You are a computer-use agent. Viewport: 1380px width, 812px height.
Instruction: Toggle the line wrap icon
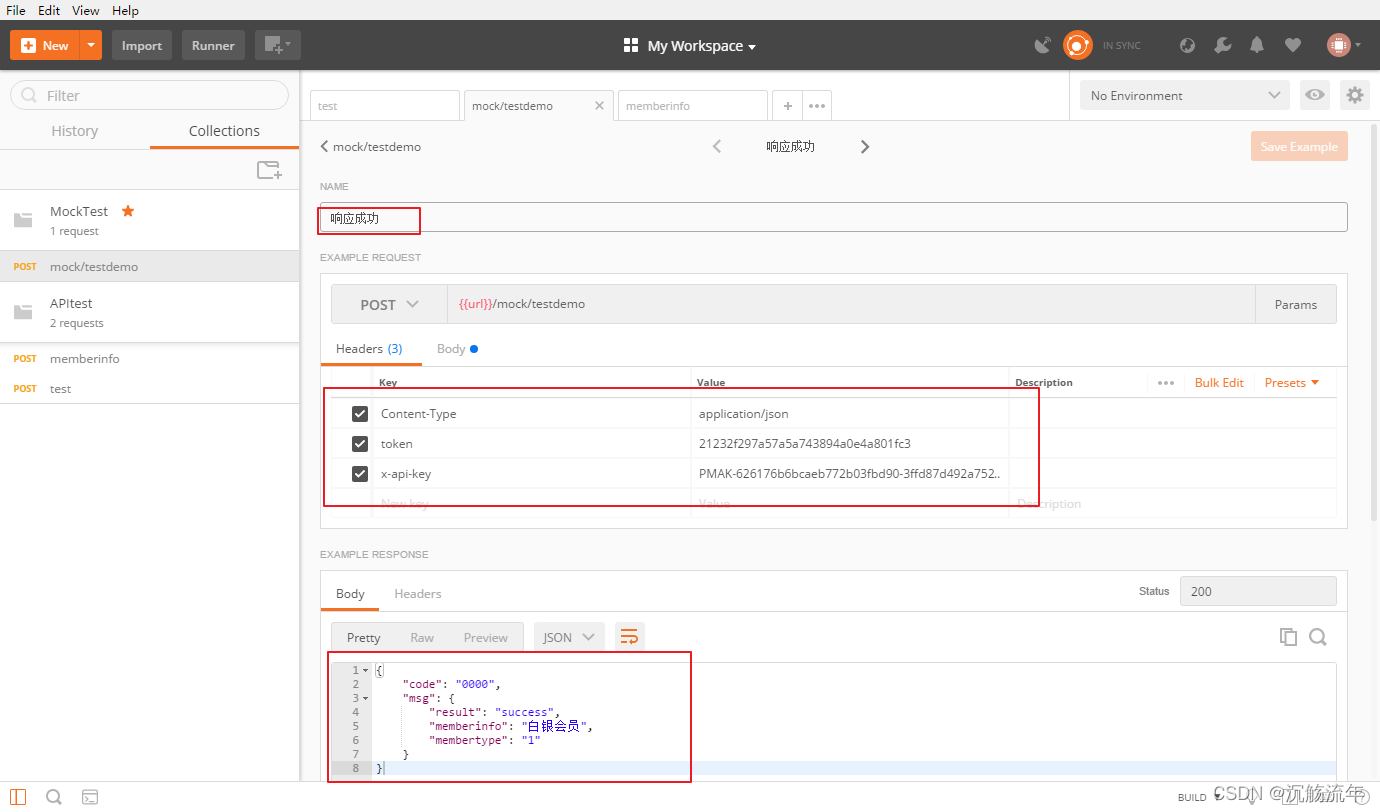click(x=630, y=637)
